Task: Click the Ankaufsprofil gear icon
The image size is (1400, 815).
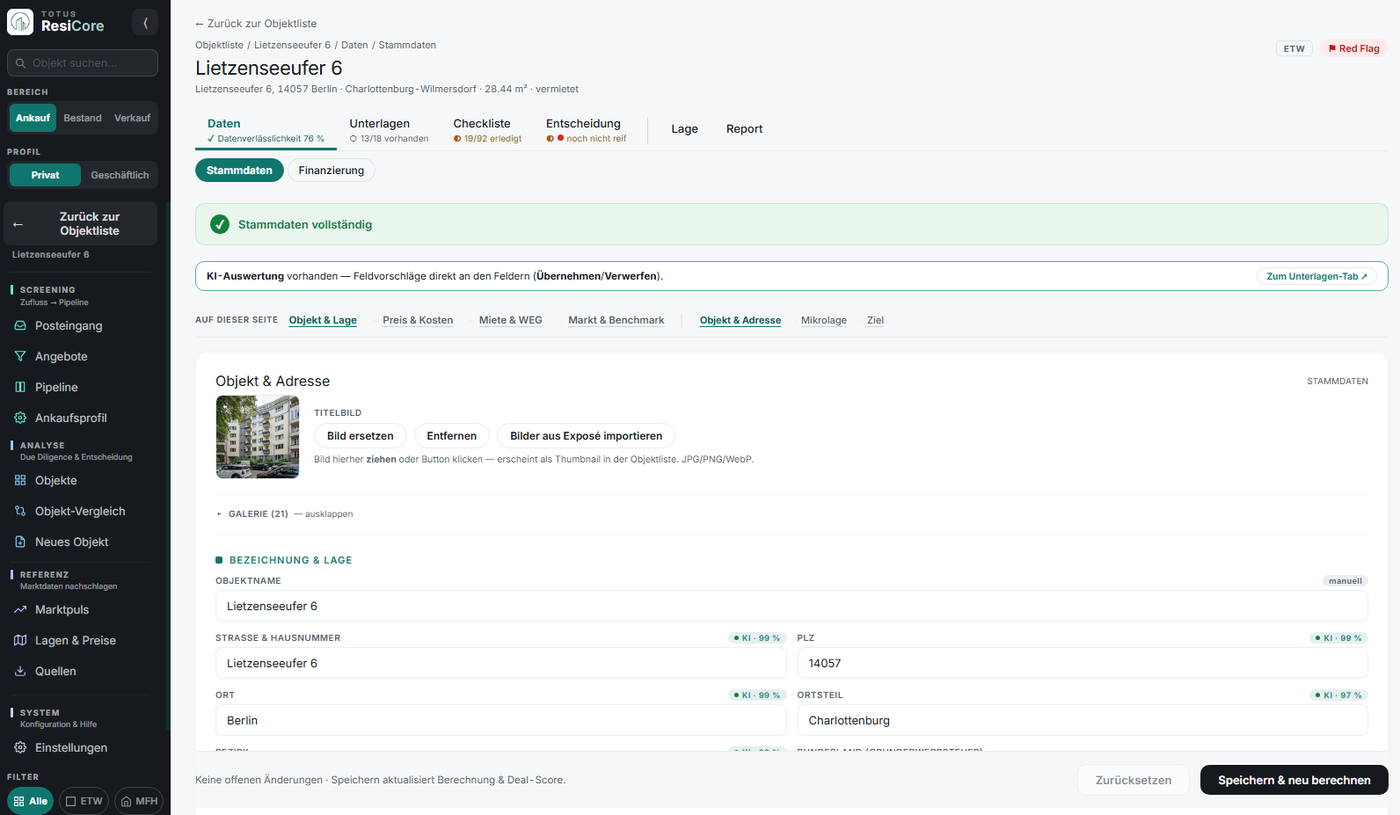Action: click(20, 418)
